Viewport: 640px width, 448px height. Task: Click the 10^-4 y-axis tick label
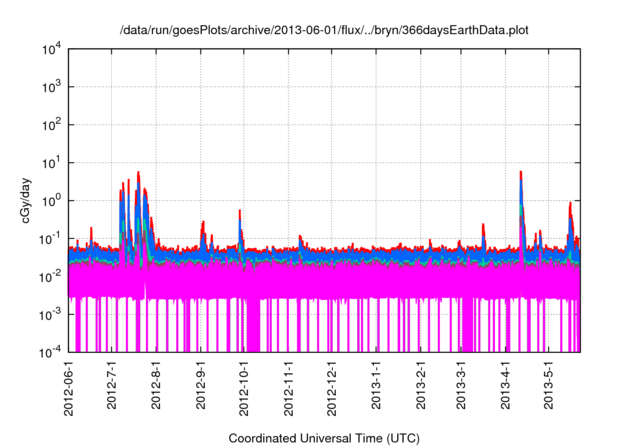[50, 352]
